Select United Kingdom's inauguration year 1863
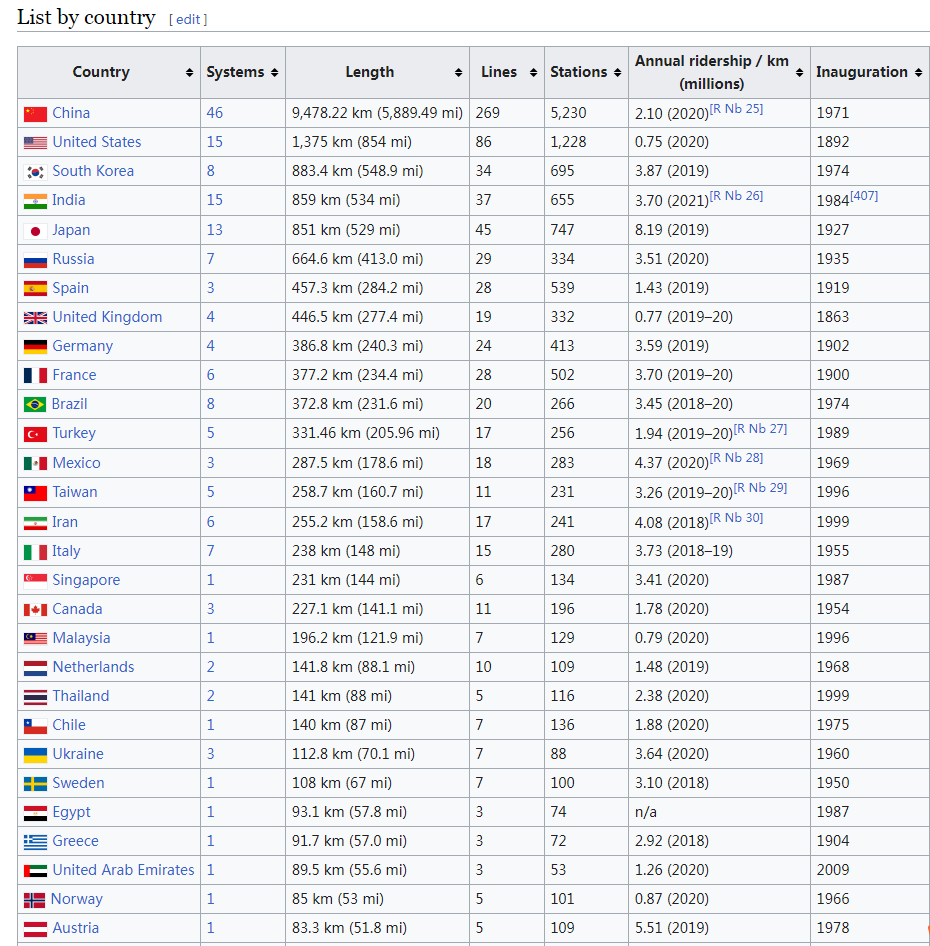This screenshot has height=946, width=930. pos(833,317)
